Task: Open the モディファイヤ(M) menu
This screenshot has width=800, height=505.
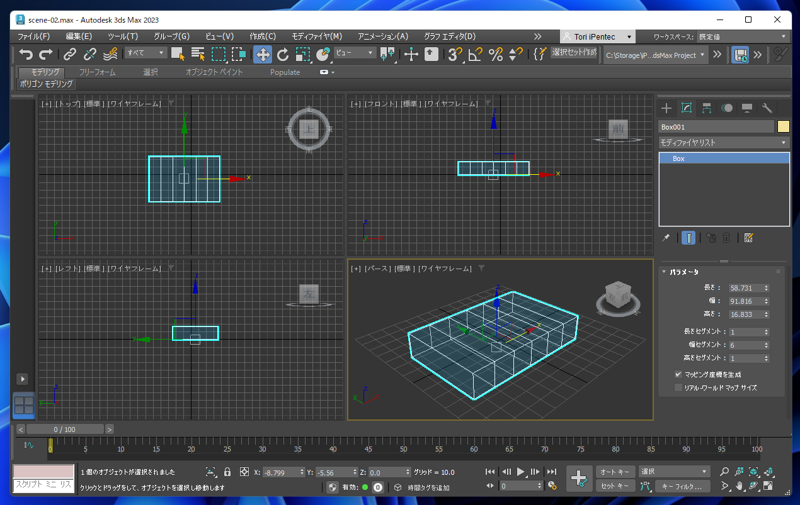Action: 317,37
